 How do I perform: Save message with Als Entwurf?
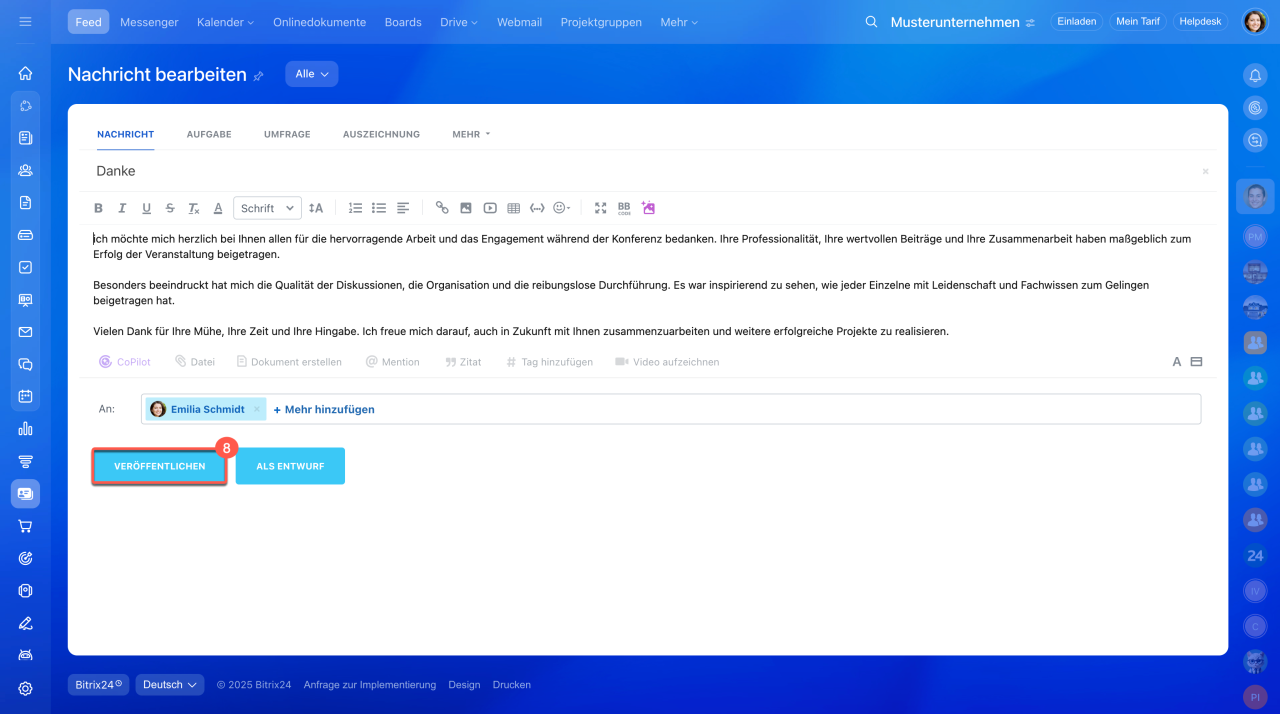click(x=290, y=466)
